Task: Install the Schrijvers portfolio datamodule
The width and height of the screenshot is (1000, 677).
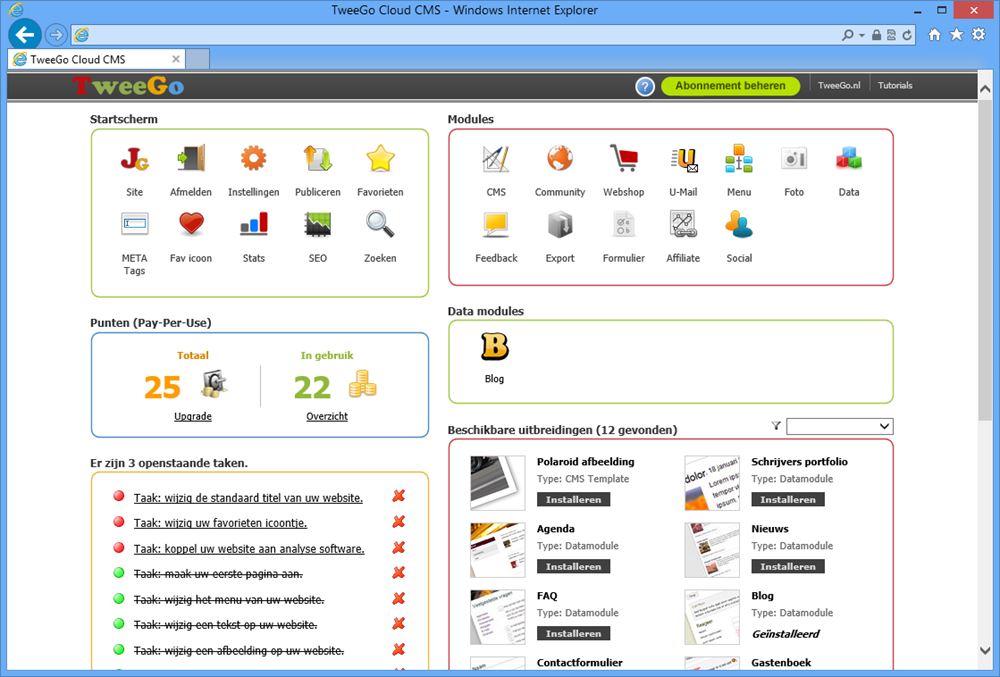Action: click(x=788, y=500)
